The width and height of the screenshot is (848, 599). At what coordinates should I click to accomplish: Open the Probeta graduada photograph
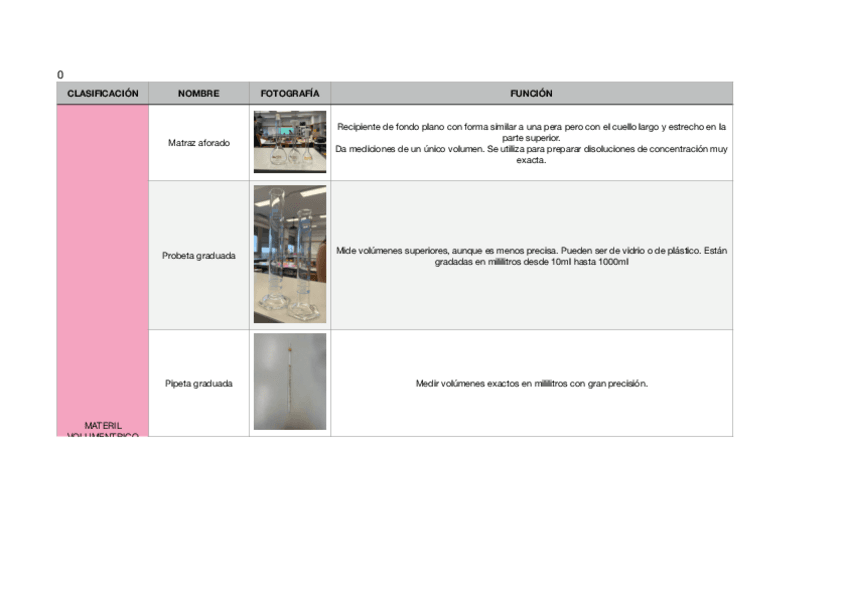point(290,254)
